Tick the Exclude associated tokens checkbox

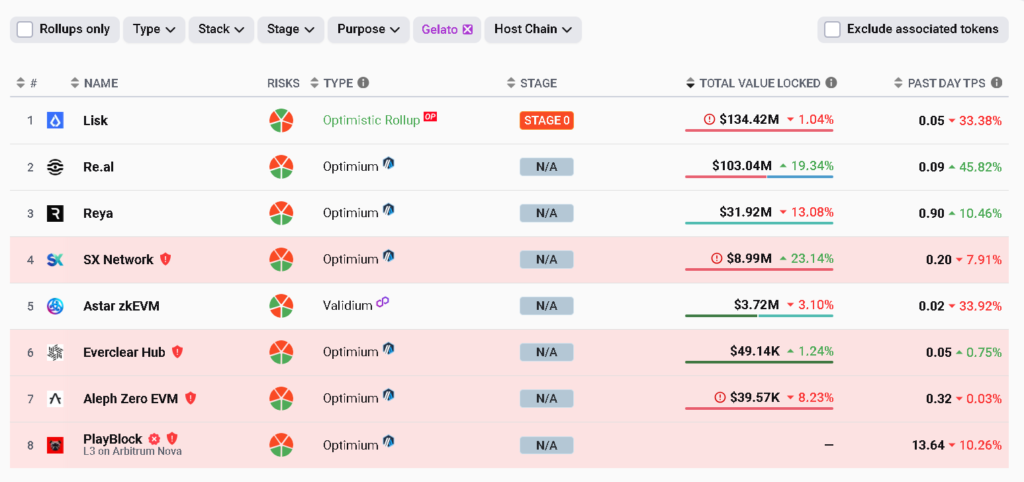pyautogui.click(x=832, y=30)
